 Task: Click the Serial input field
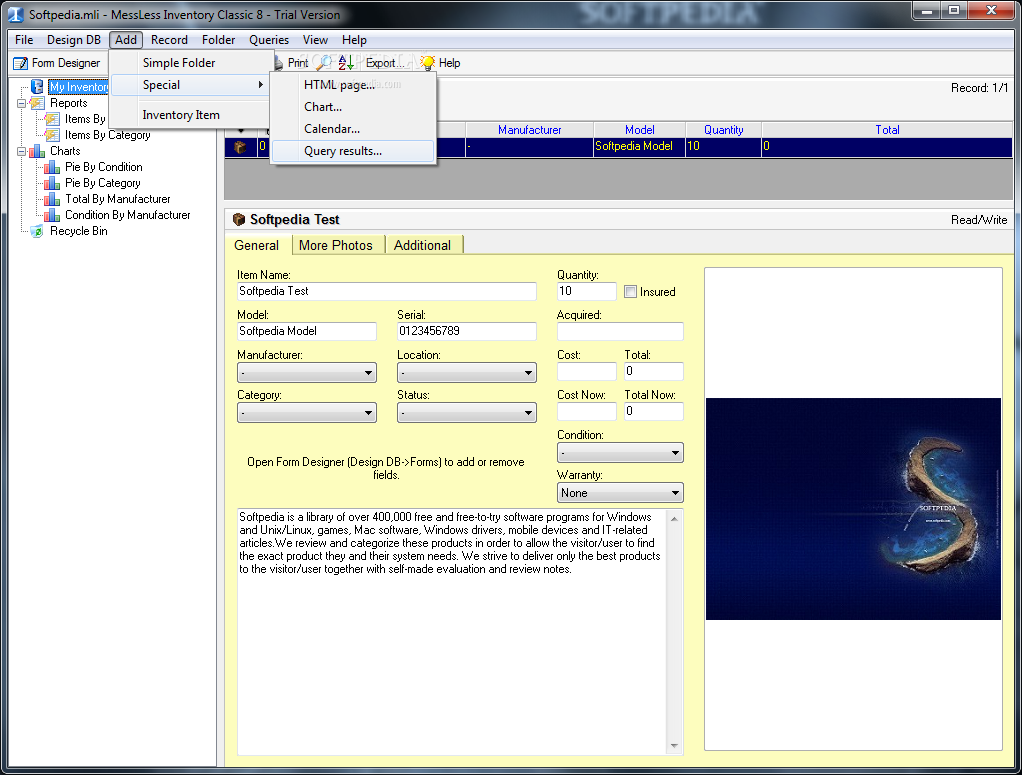[x=467, y=331]
